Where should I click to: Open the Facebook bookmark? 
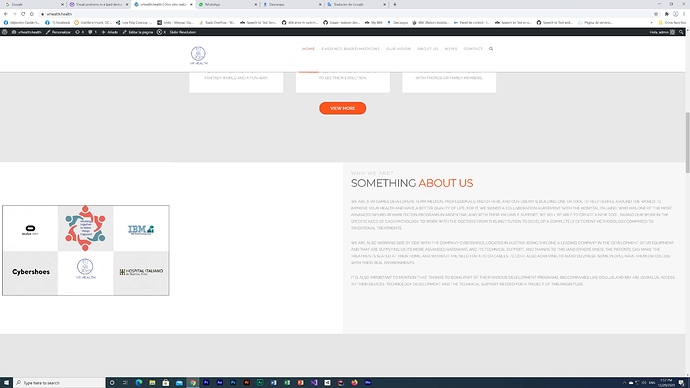(x=58, y=22)
